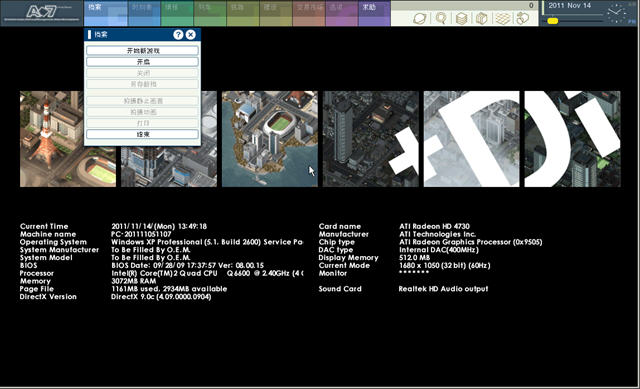
Task: Click the 2011 Nov 14 date display
Action: (569, 6)
